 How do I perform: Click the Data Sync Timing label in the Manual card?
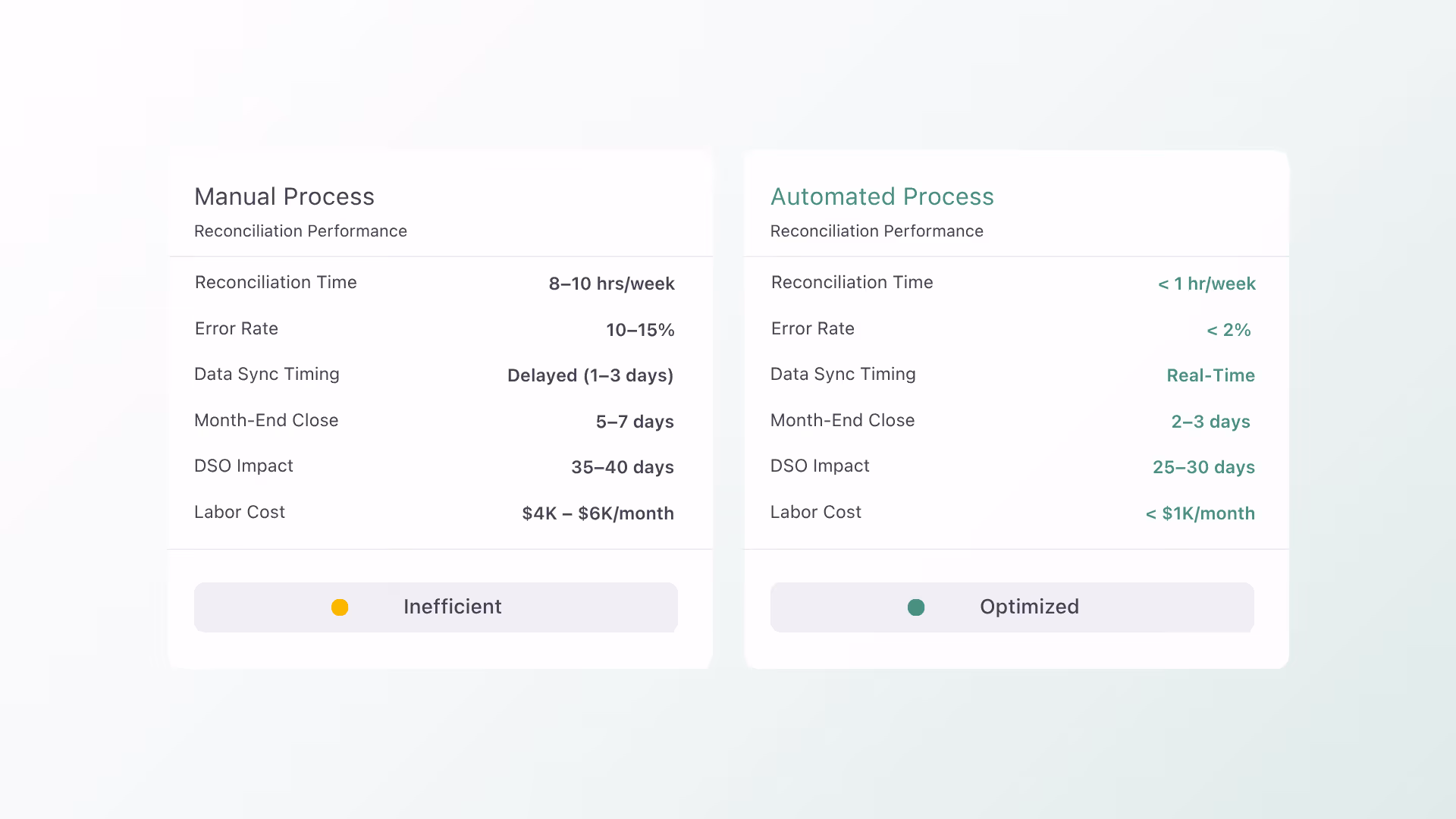pos(267,375)
